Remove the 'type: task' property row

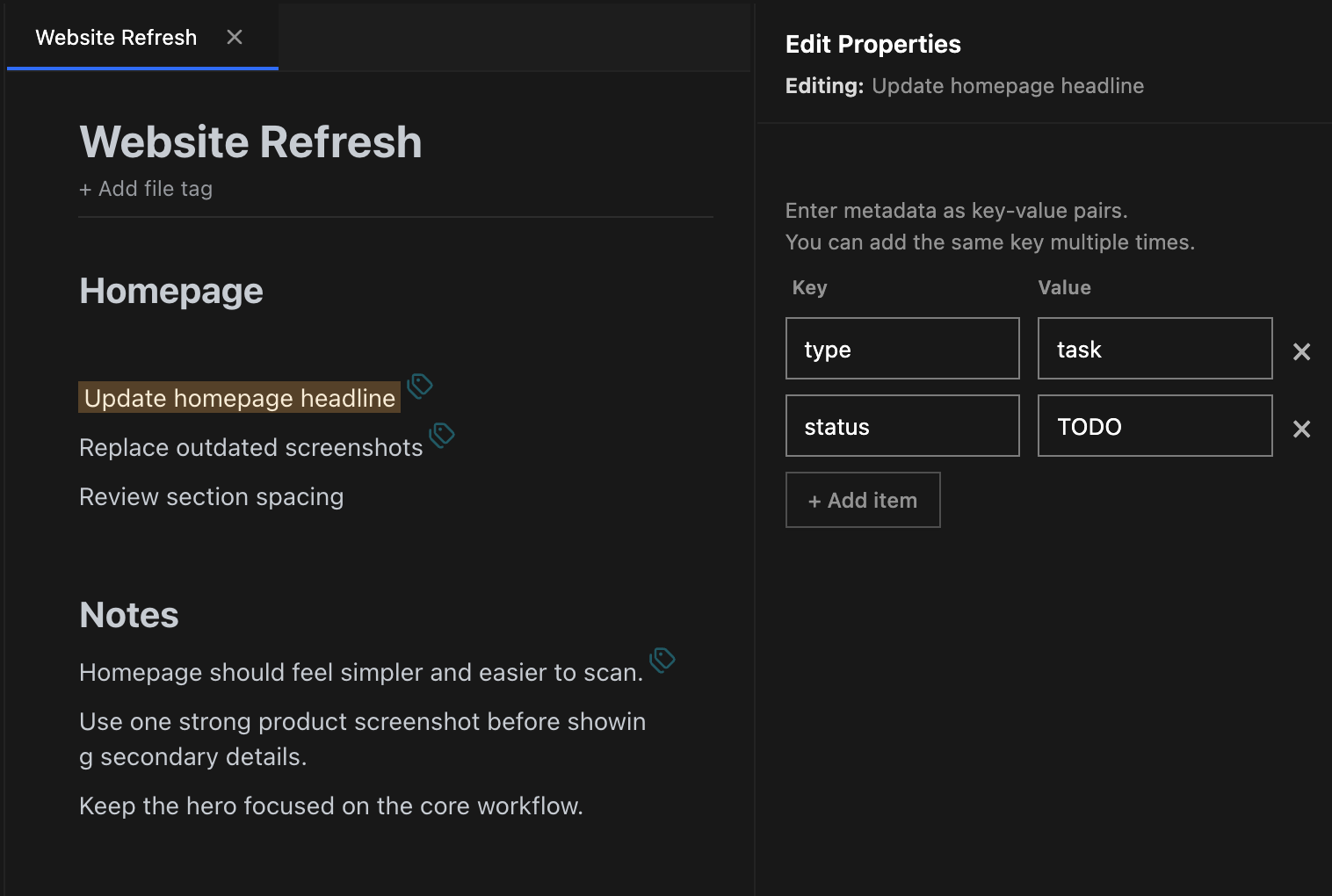coord(1301,351)
